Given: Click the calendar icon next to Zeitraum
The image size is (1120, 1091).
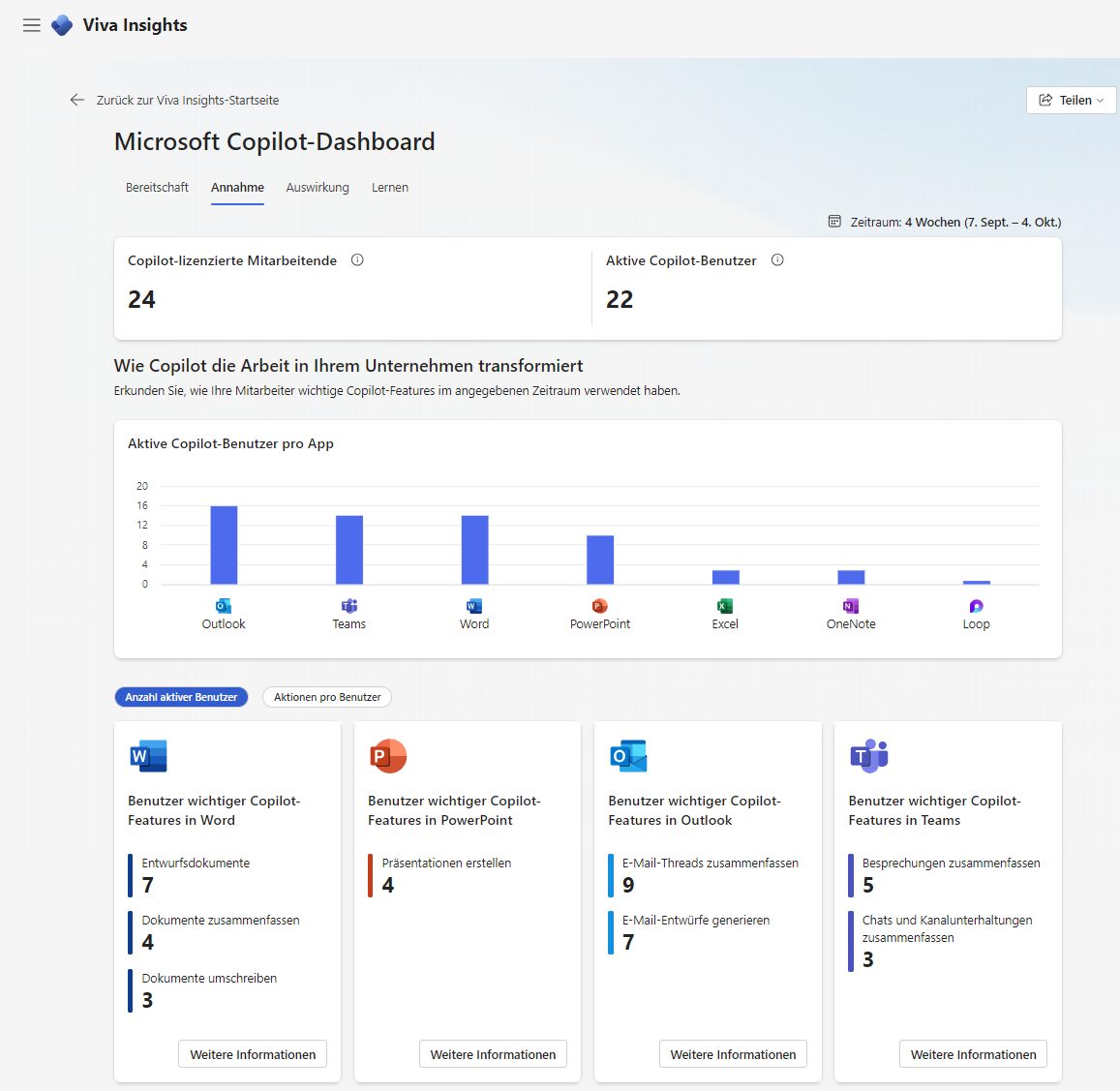Looking at the screenshot, I should tap(834, 222).
